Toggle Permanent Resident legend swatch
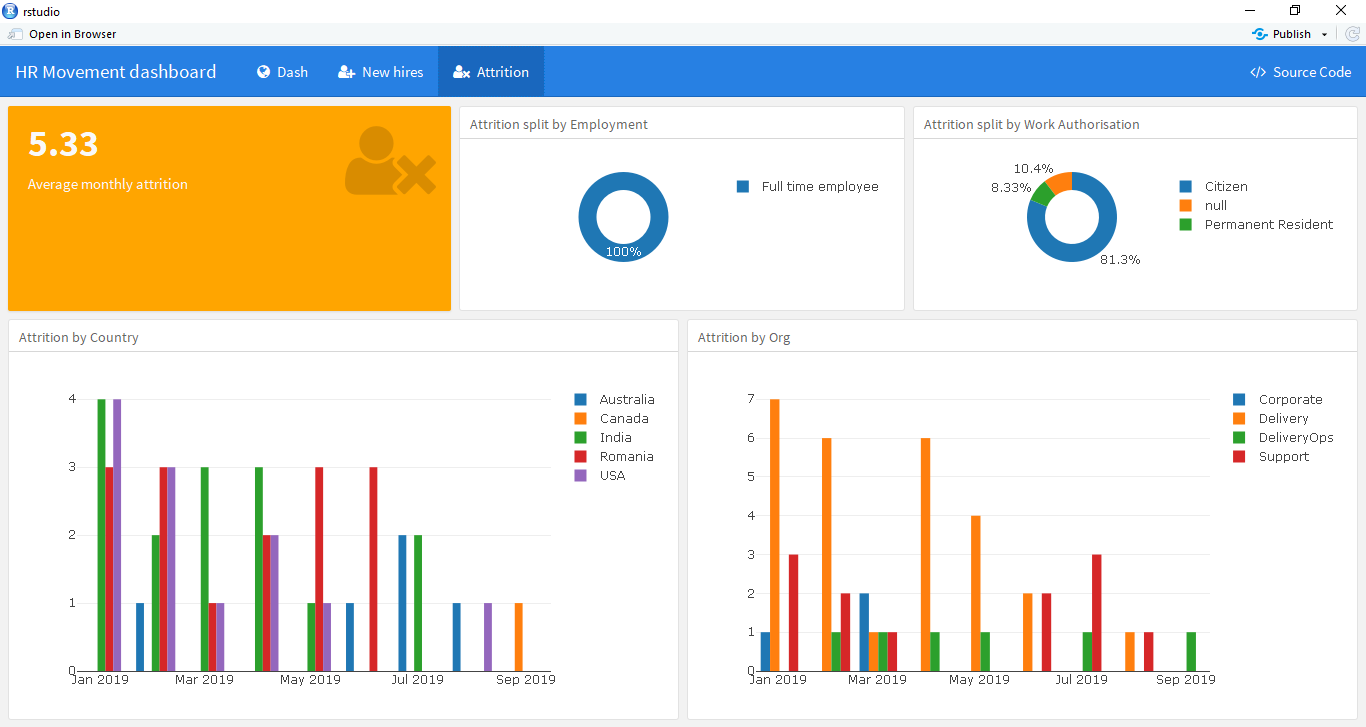Viewport: 1366px width, 727px height. pyautogui.click(x=1186, y=225)
